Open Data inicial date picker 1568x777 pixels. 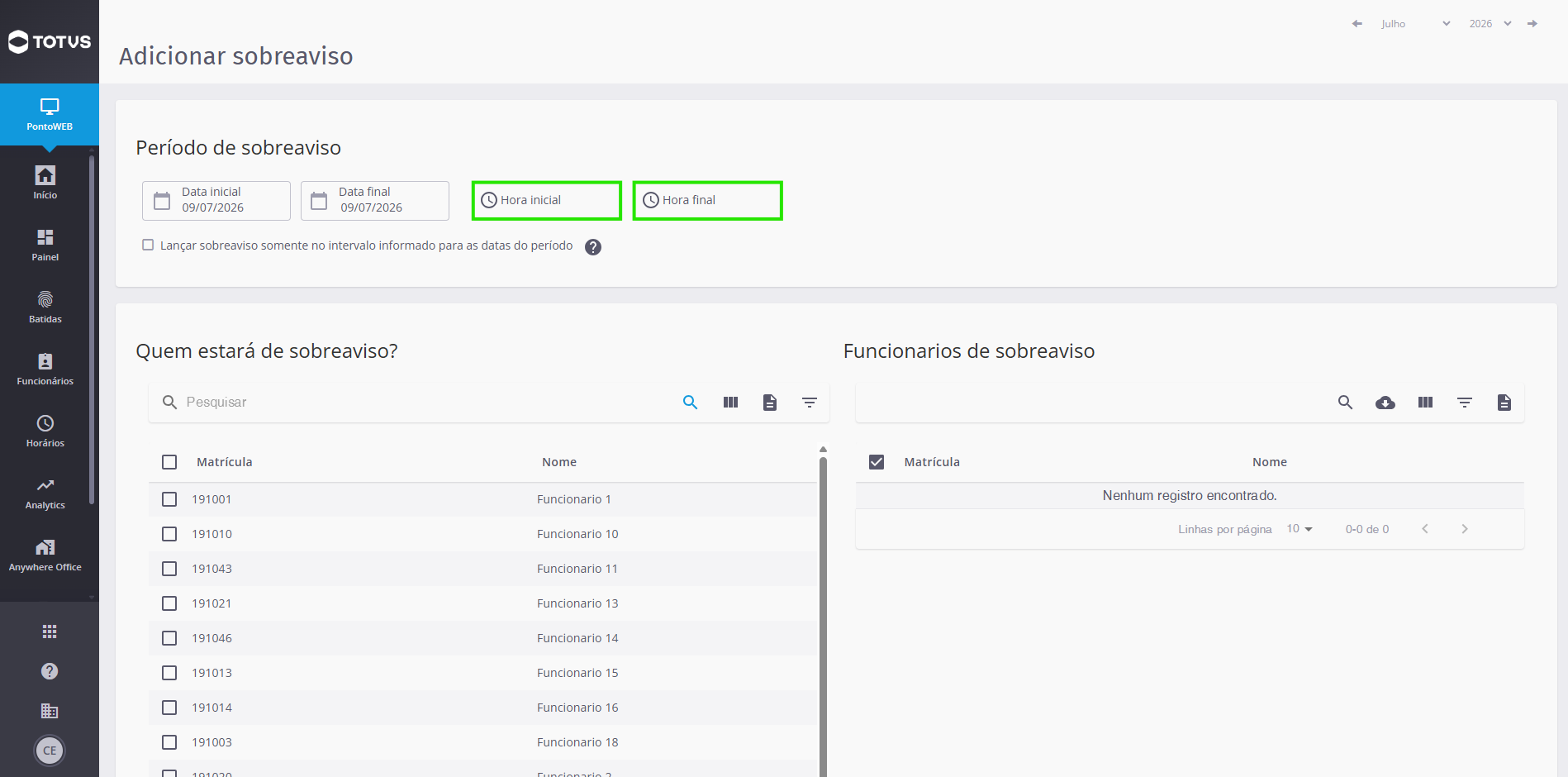[216, 201]
